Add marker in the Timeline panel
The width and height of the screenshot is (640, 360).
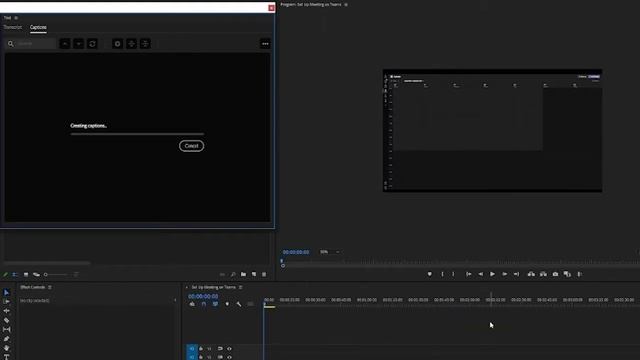point(227,304)
